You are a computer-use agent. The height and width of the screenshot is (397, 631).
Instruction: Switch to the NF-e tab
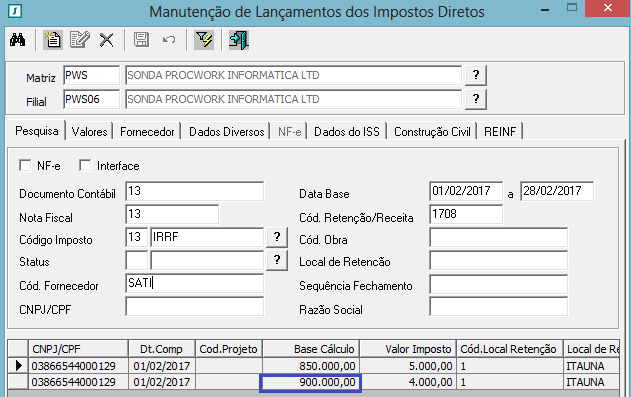pyautogui.click(x=289, y=132)
